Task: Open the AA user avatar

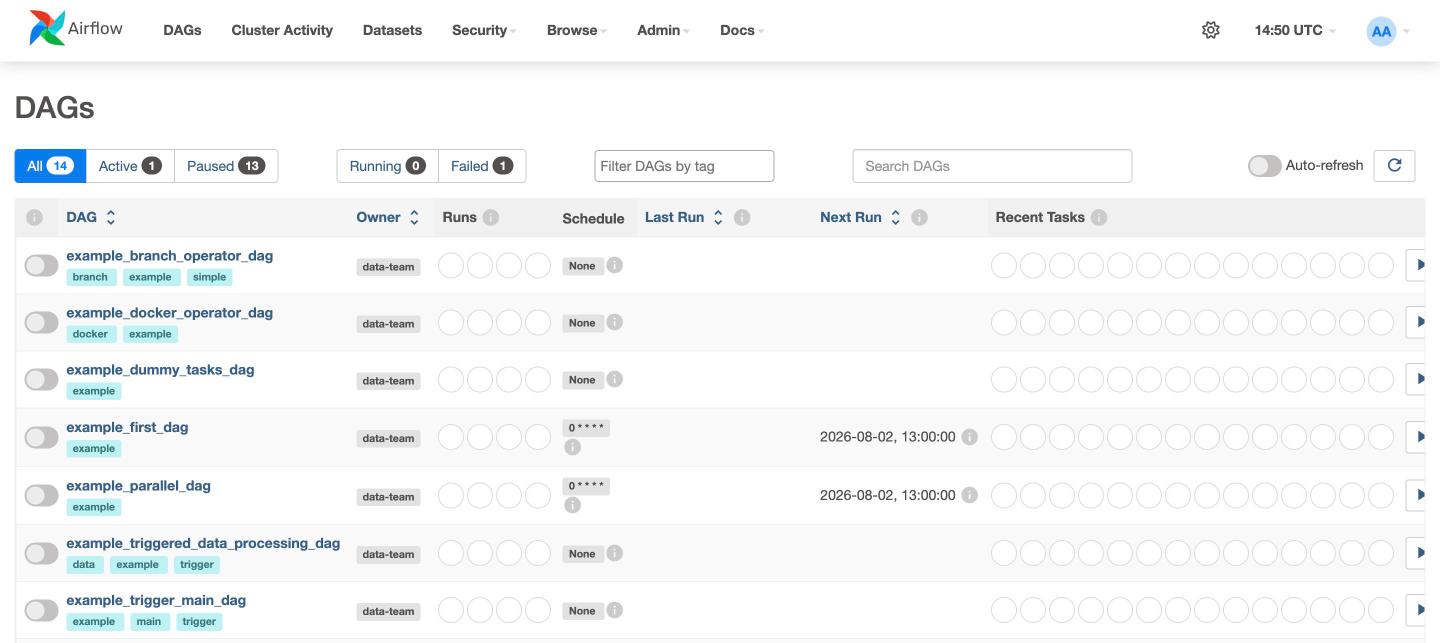Action: click(1381, 31)
